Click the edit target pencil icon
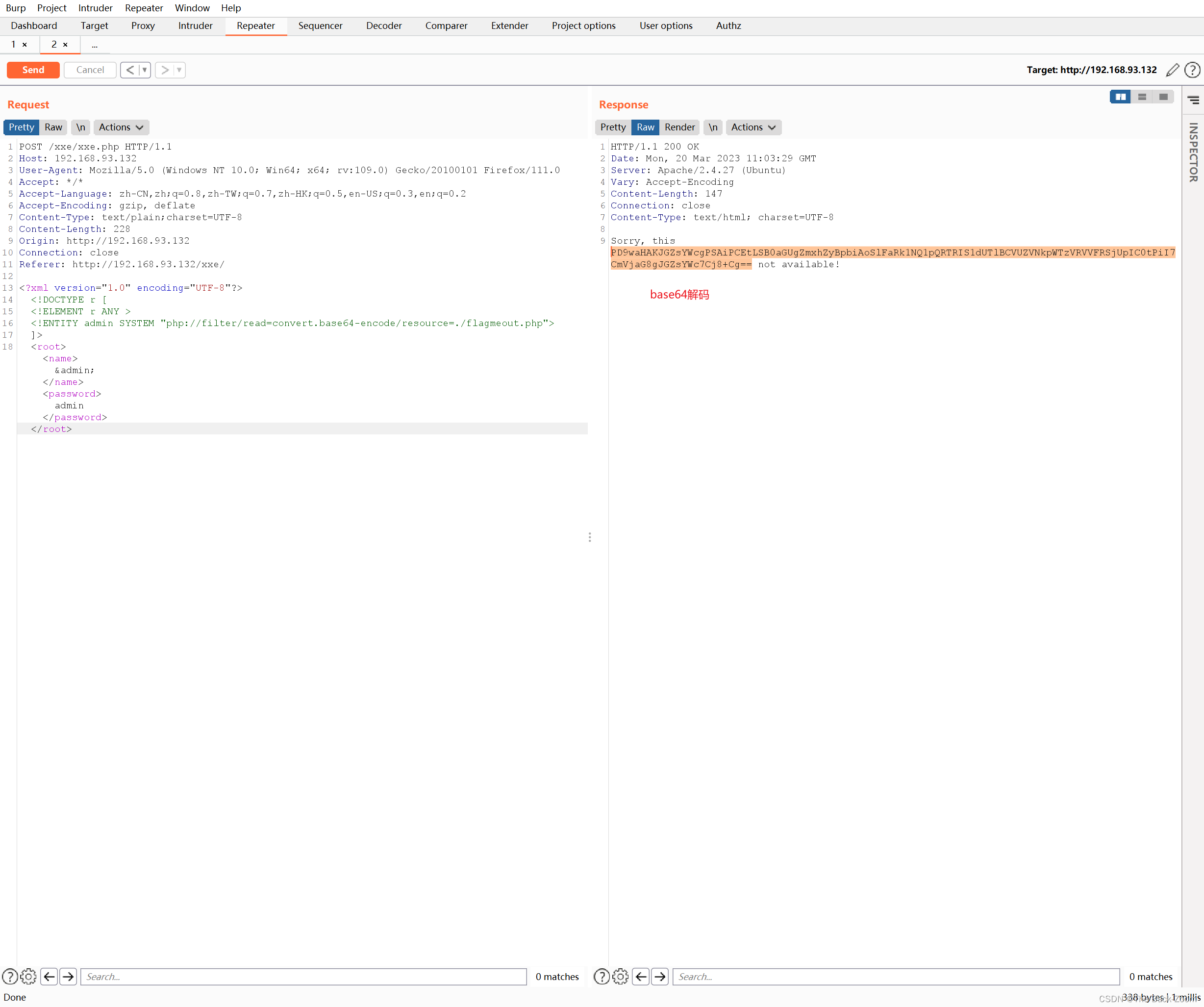The height and width of the screenshot is (1007, 1204). (x=1173, y=70)
